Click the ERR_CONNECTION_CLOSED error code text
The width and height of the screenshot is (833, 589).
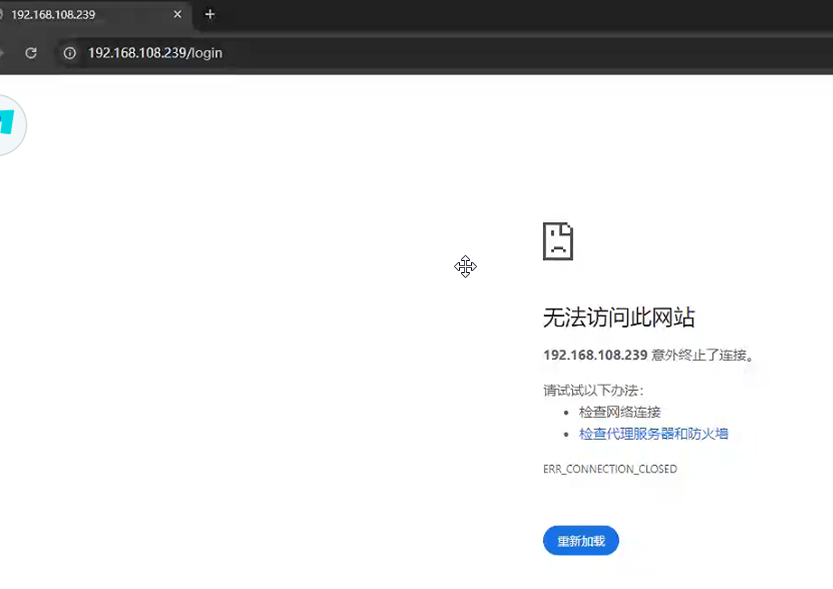pos(610,468)
